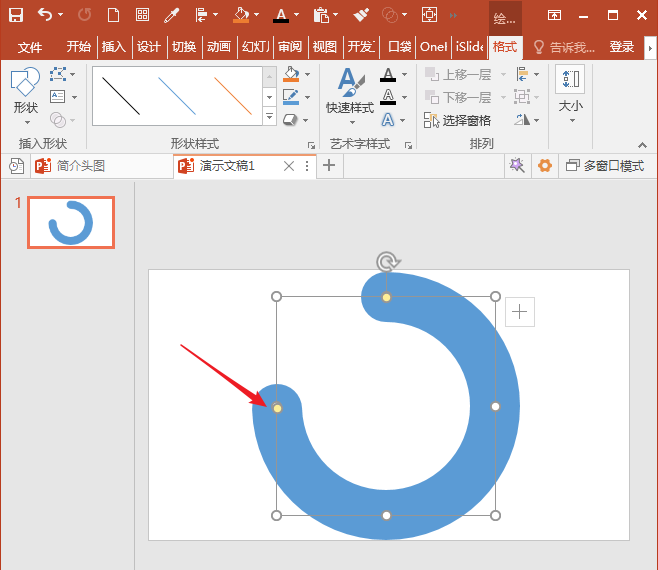Viewport: 658px width, 570px height.
Task: Collapse the ribbon with the chevron arrow
Action: (642, 145)
